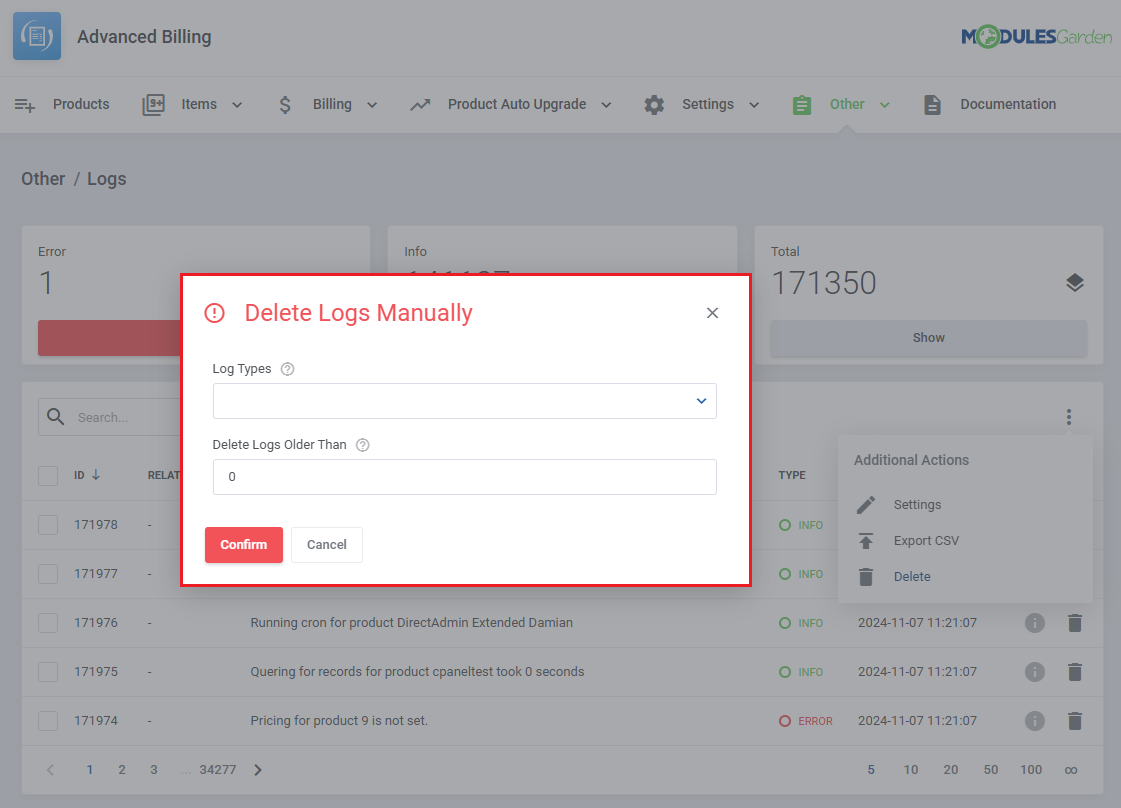The width and height of the screenshot is (1121, 808).
Task: Click the upload icon next to Export CSV
Action: click(866, 541)
